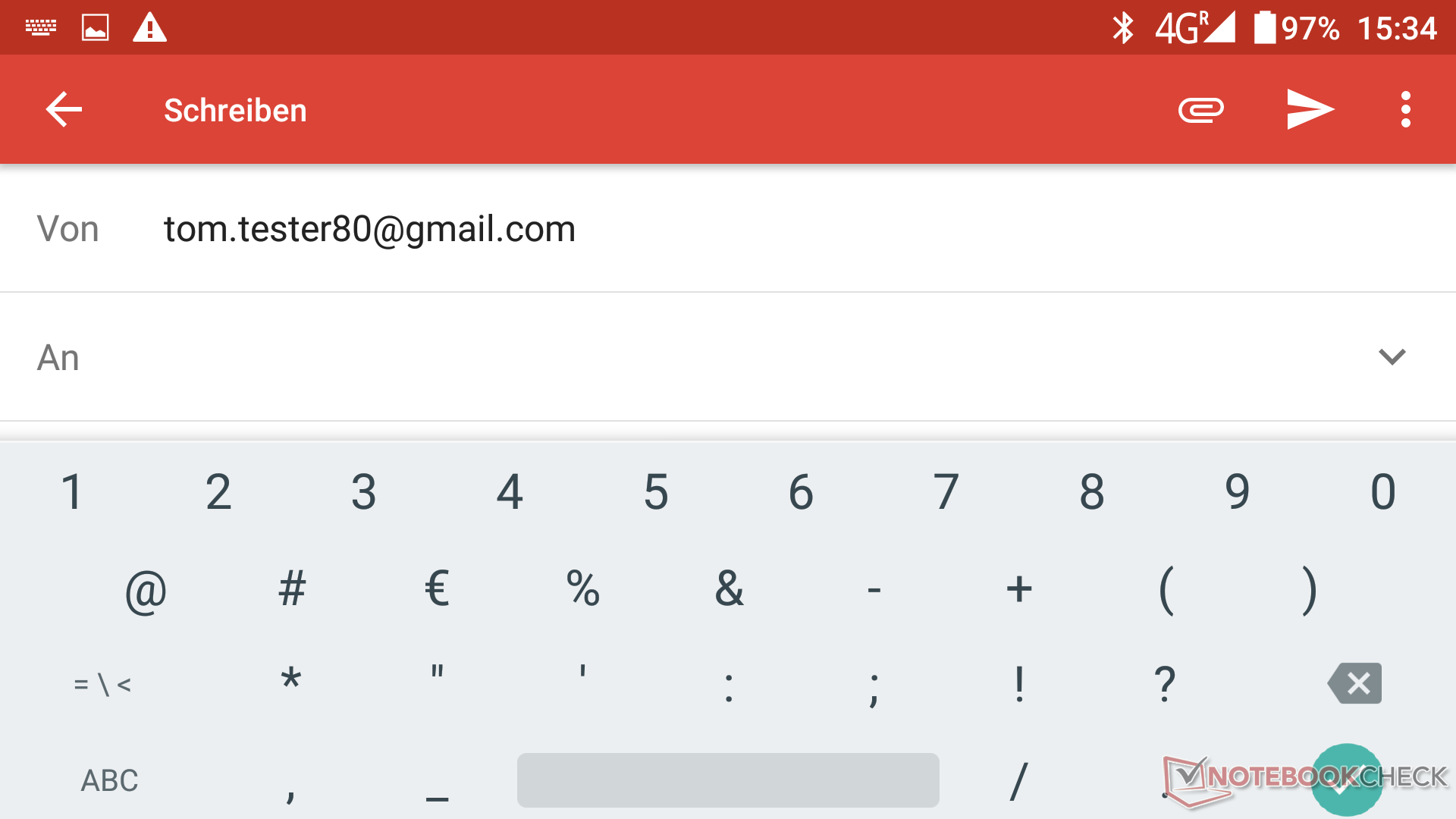
Task: Tap the forward slash key
Action: 1019,780
